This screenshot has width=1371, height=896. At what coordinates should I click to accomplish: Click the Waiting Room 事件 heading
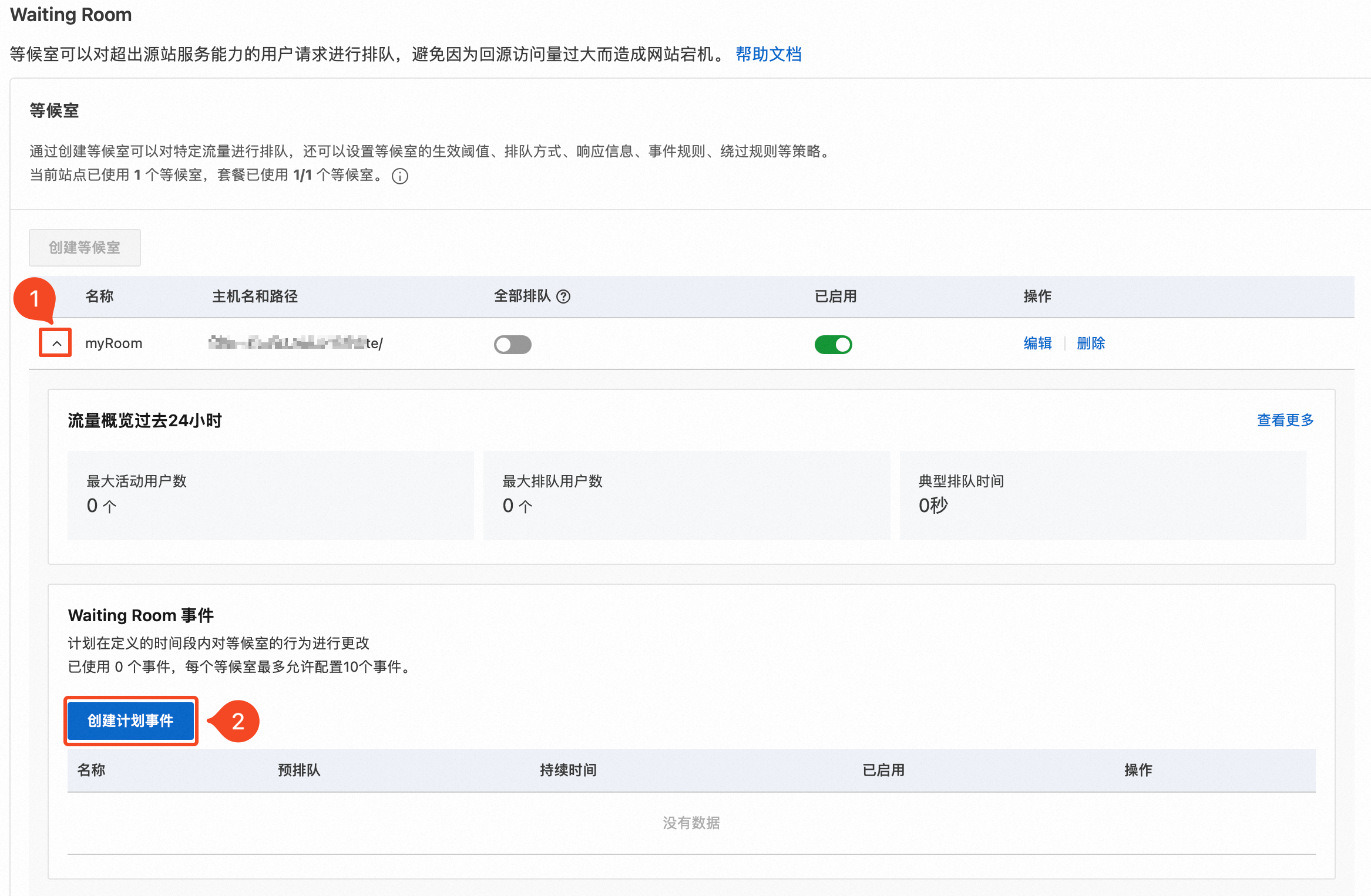[x=141, y=615]
